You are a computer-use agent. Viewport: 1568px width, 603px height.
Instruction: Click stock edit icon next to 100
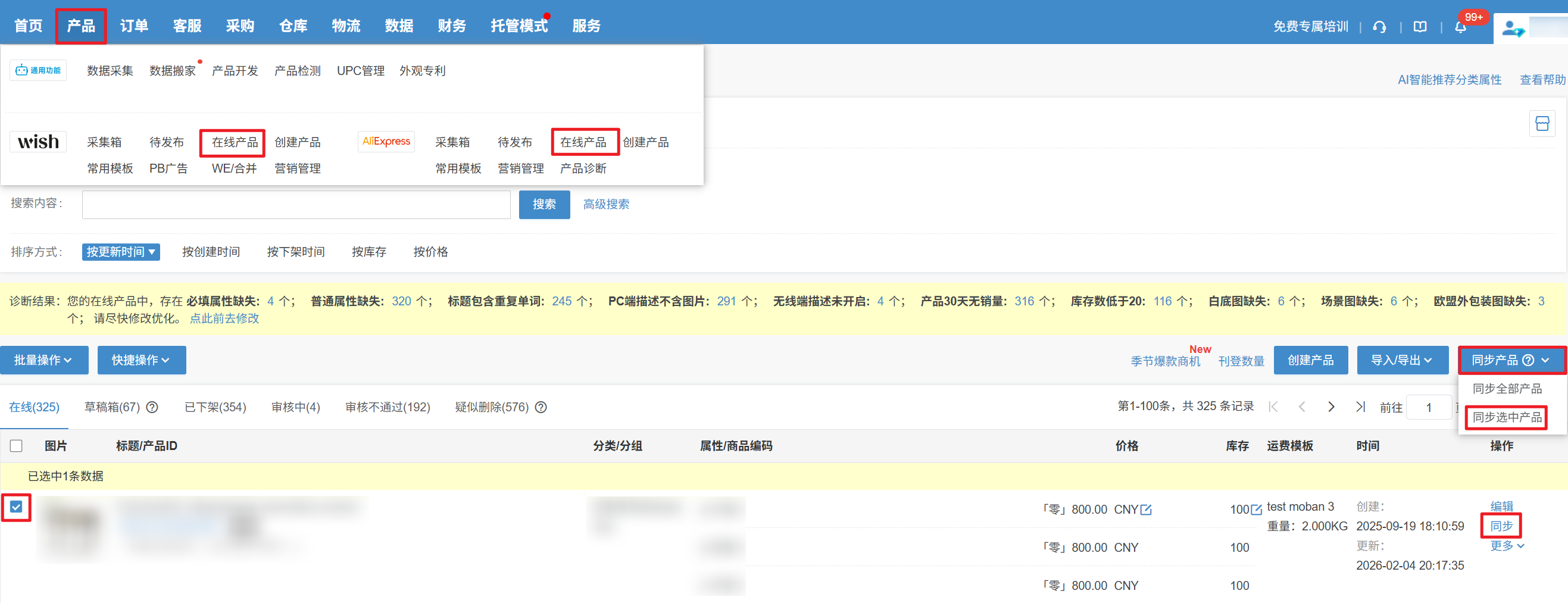pos(1255,510)
